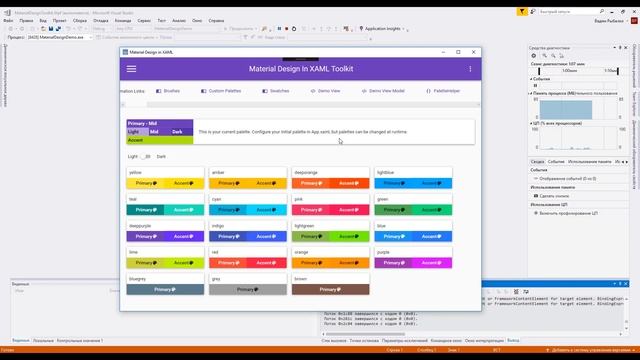Screen dimensions: 640x360
Task: Set purple as Accent color
Action: coord(432,263)
